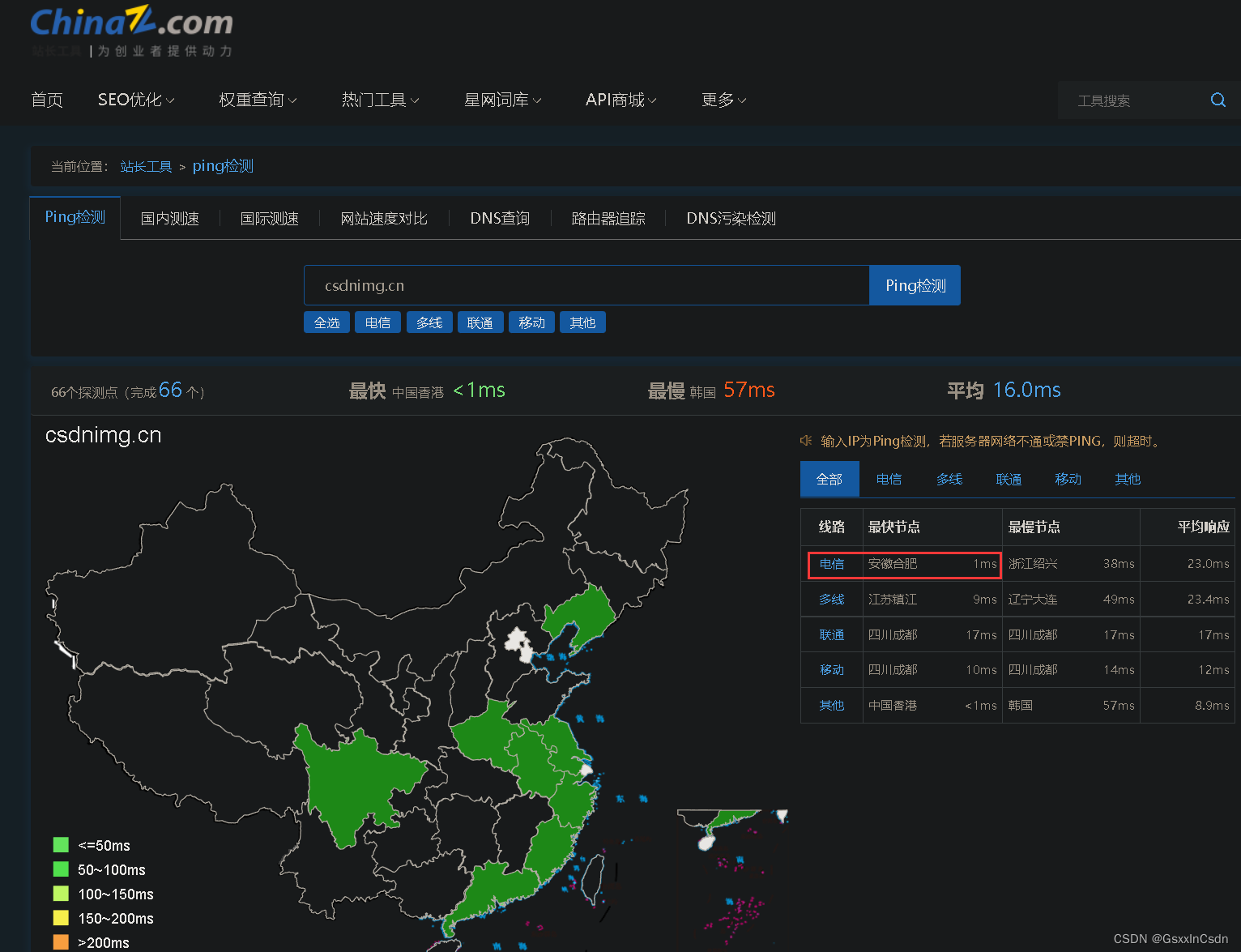Select the 多线 results tab
The image size is (1241, 952).
(949, 479)
